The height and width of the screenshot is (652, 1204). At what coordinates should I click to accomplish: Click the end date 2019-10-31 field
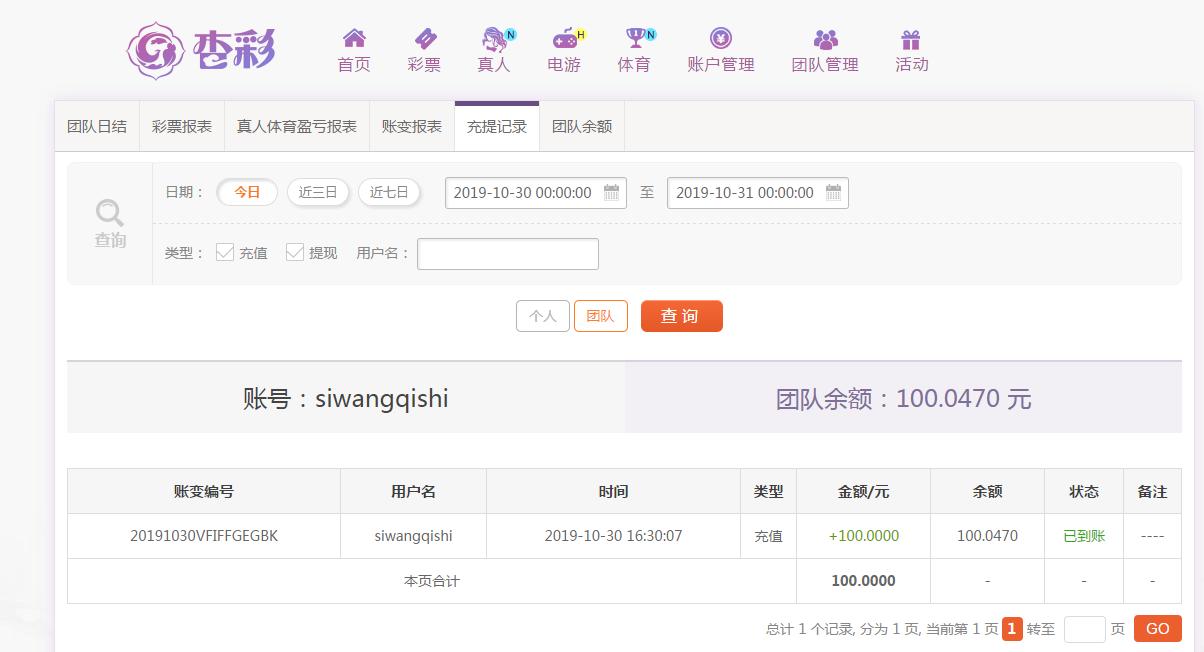coord(758,193)
